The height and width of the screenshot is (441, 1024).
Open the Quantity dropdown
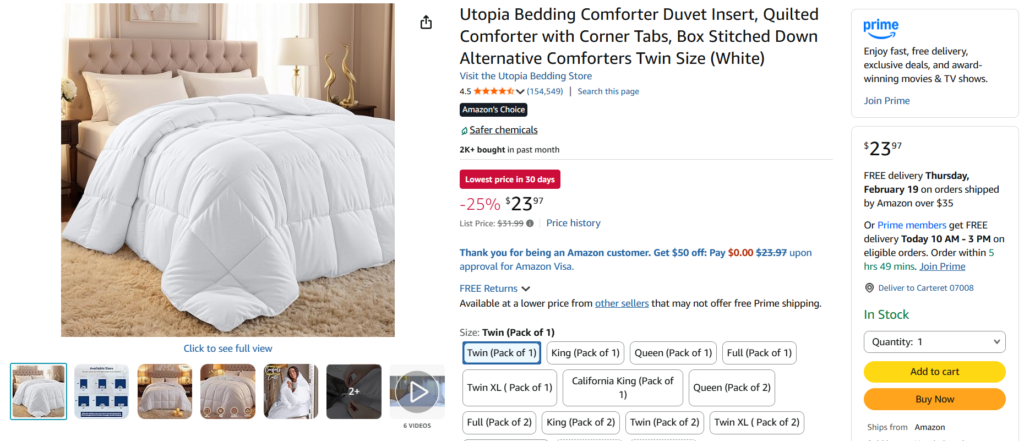934,342
